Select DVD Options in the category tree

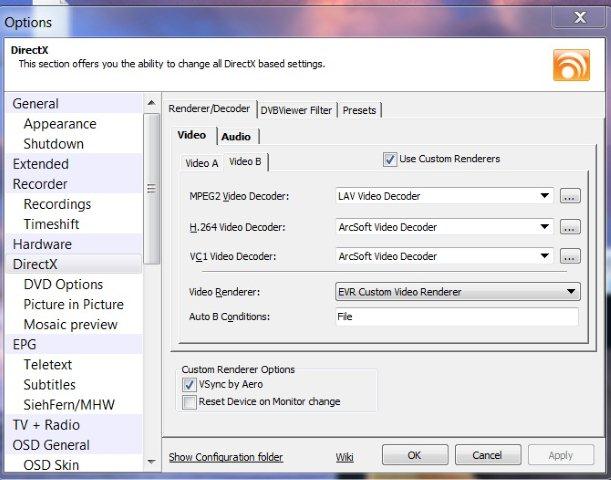pyautogui.click(x=63, y=284)
